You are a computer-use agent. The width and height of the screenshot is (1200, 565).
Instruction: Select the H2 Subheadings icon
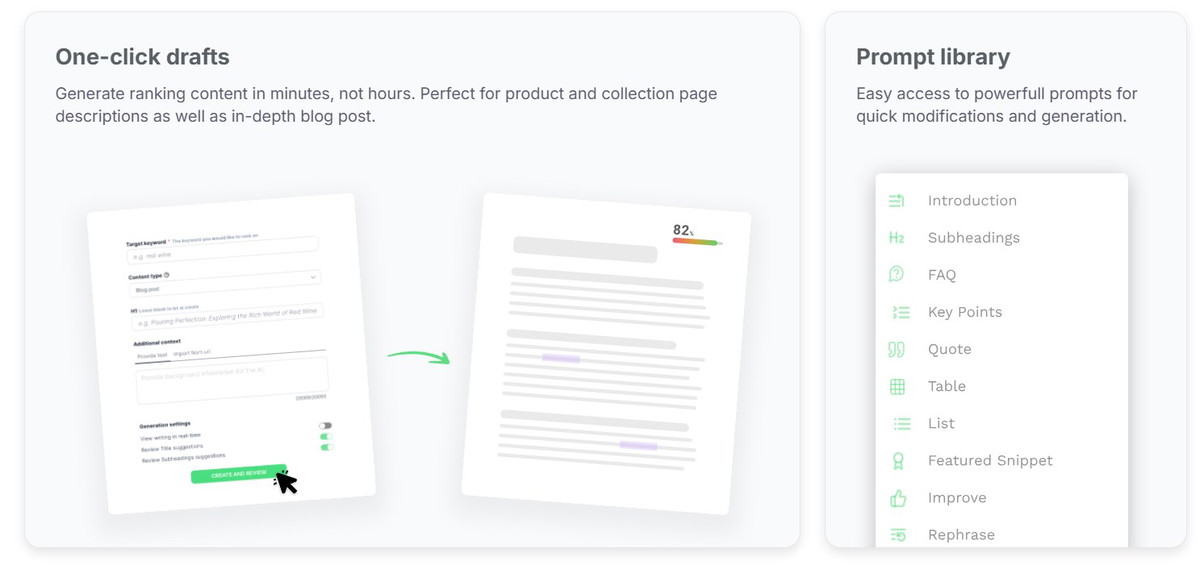[x=897, y=238]
